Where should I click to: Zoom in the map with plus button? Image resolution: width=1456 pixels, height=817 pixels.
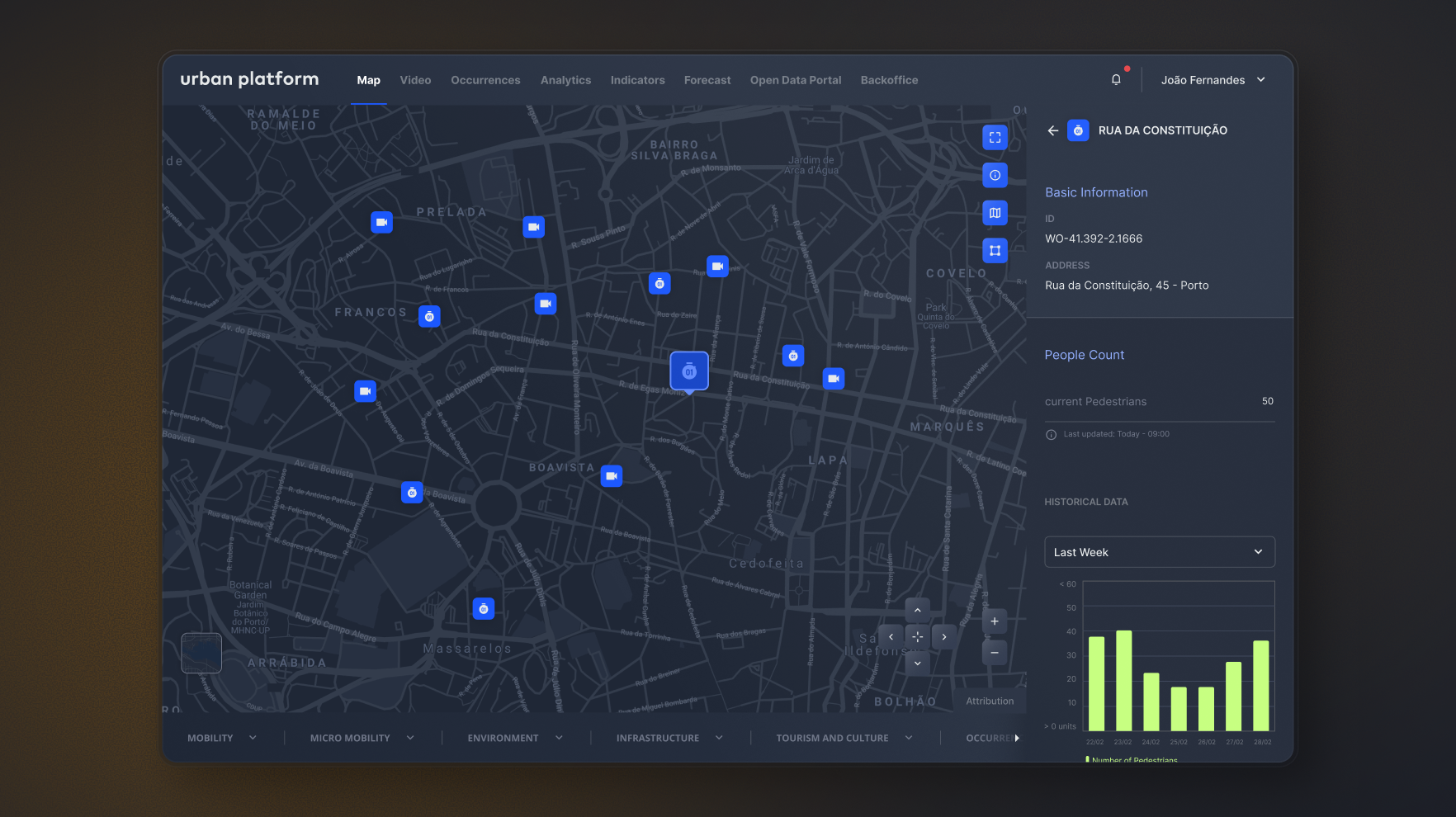[x=995, y=621]
